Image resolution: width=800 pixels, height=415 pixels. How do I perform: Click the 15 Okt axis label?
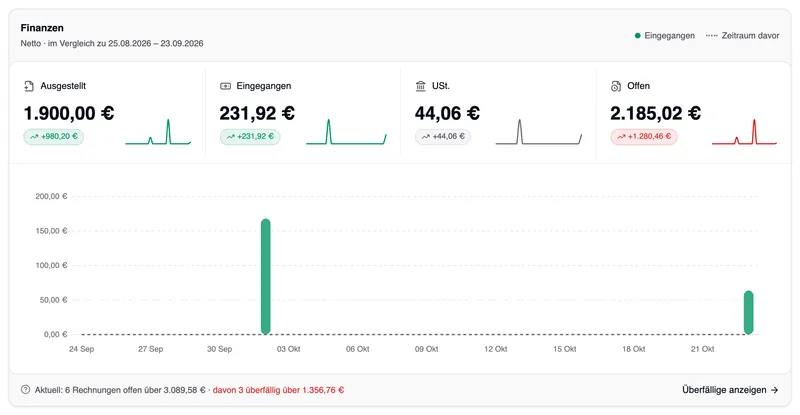coord(564,349)
